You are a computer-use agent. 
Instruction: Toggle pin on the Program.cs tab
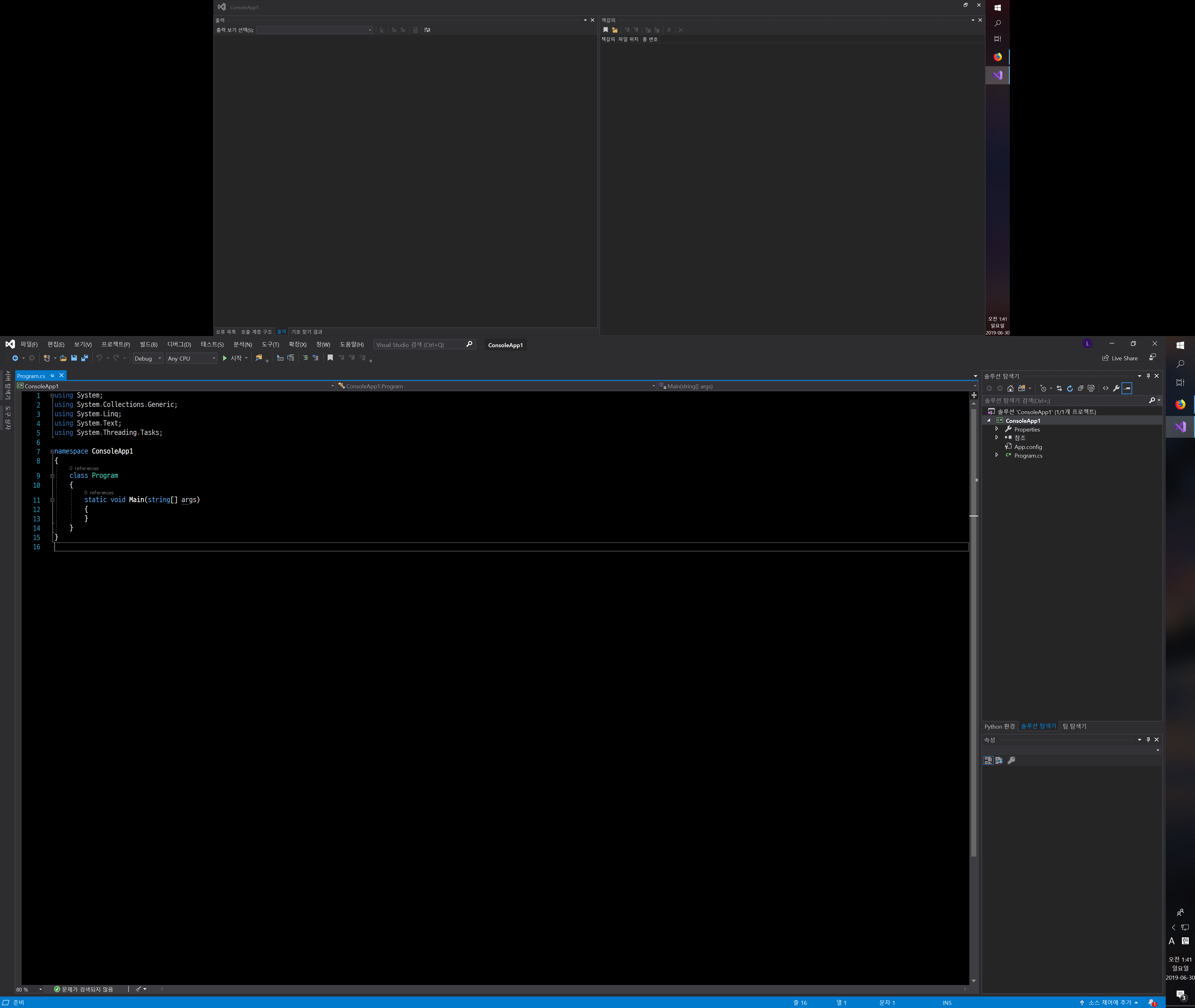52,376
